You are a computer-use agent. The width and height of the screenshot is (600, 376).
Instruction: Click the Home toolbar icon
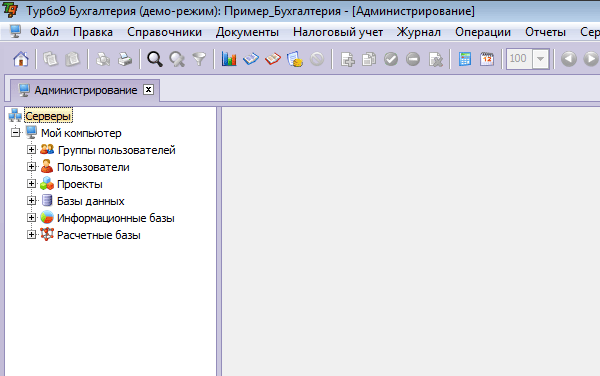[x=21, y=59]
